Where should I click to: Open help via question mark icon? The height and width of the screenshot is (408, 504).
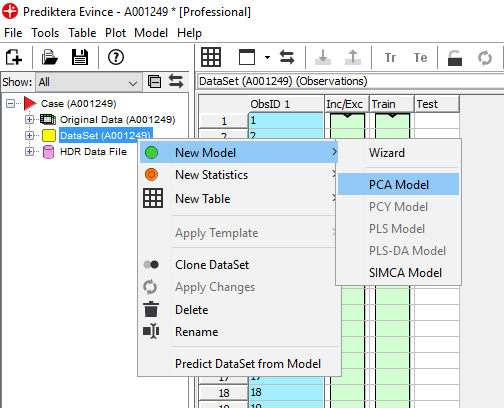(x=116, y=57)
